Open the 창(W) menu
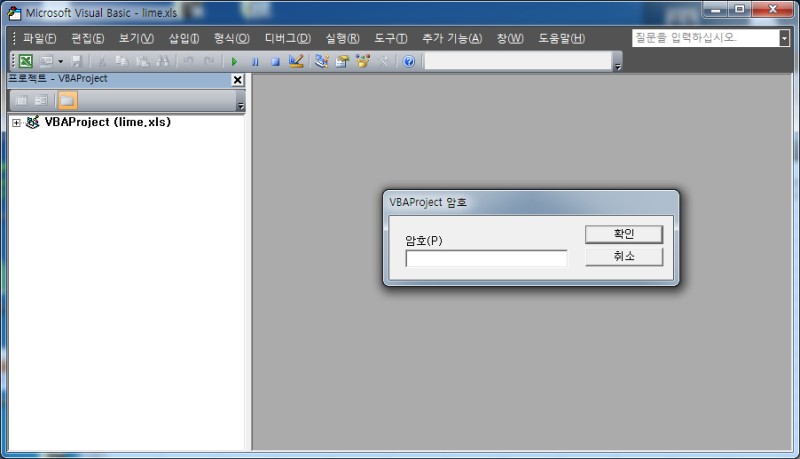Screen dimensions: 800x459 tap(510, 38)
